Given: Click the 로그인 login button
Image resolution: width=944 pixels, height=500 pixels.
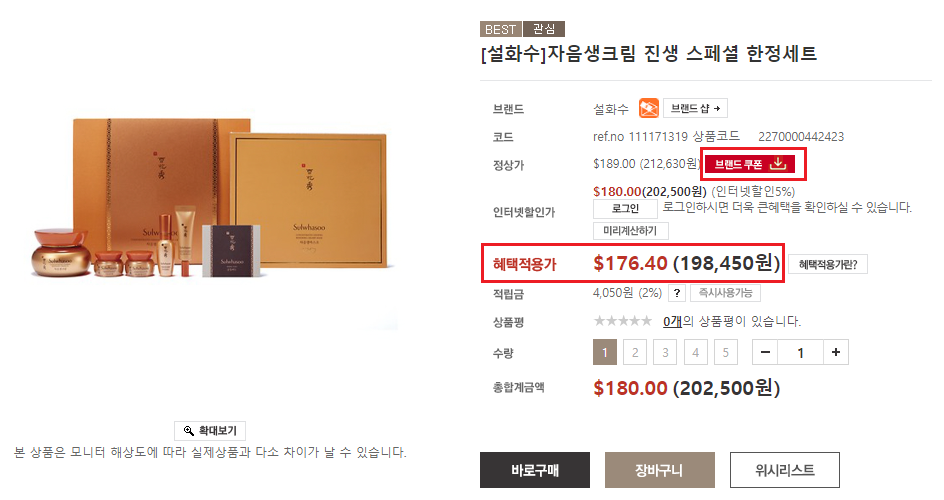Looking at the screenshot, I should [625, 209].
